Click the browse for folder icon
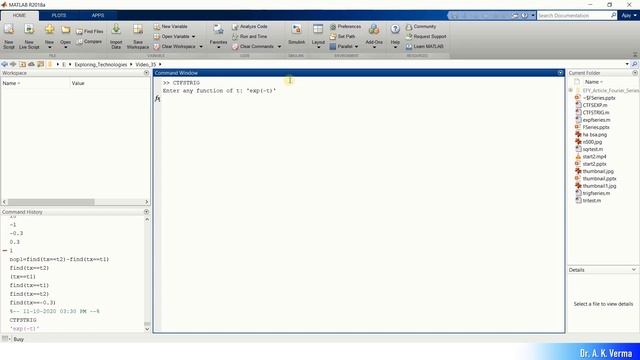The width and height of the screenshot is (640, 360). (x=40, y=64)
